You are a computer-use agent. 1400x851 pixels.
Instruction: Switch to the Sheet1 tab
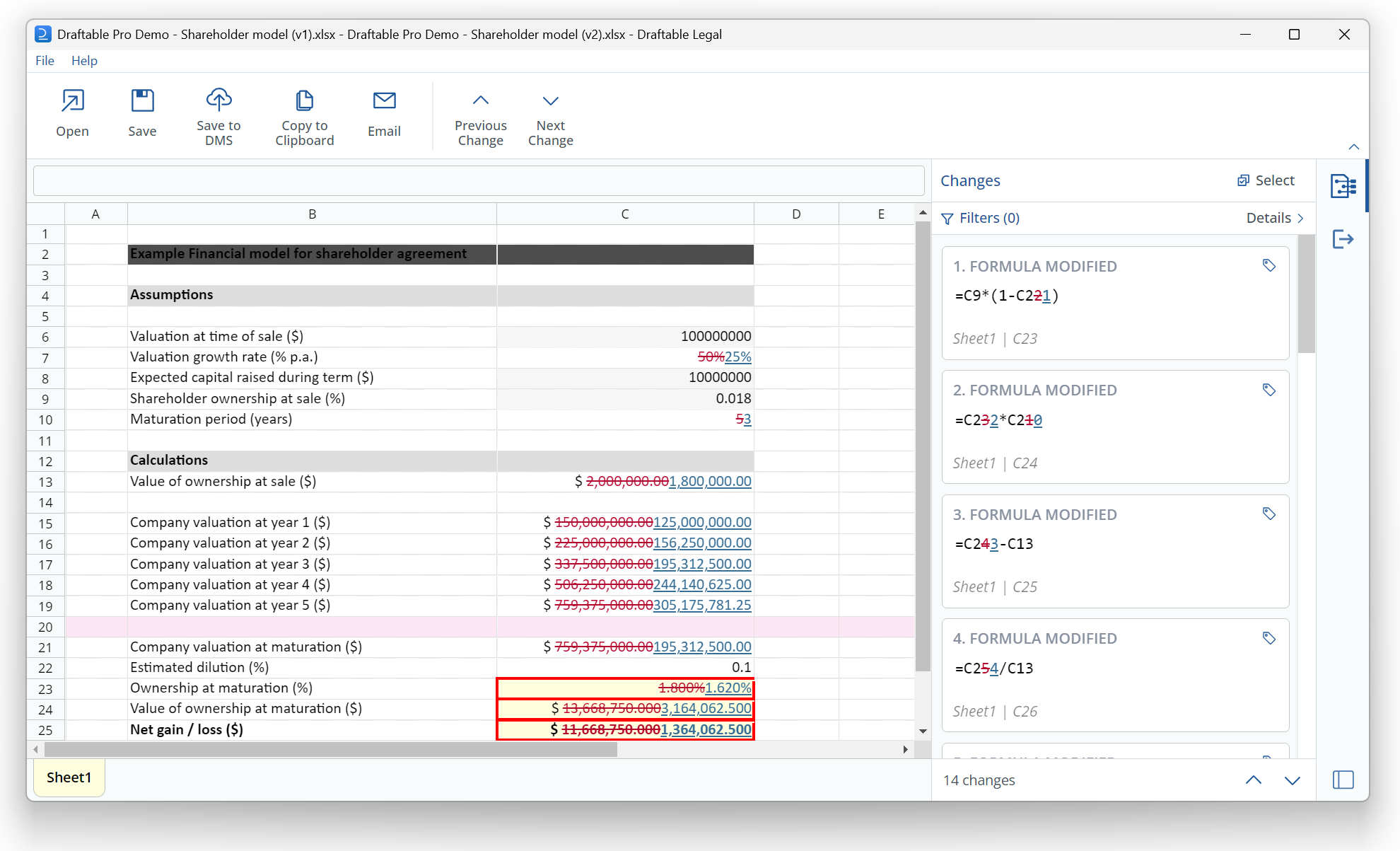[x=69, y=777]
